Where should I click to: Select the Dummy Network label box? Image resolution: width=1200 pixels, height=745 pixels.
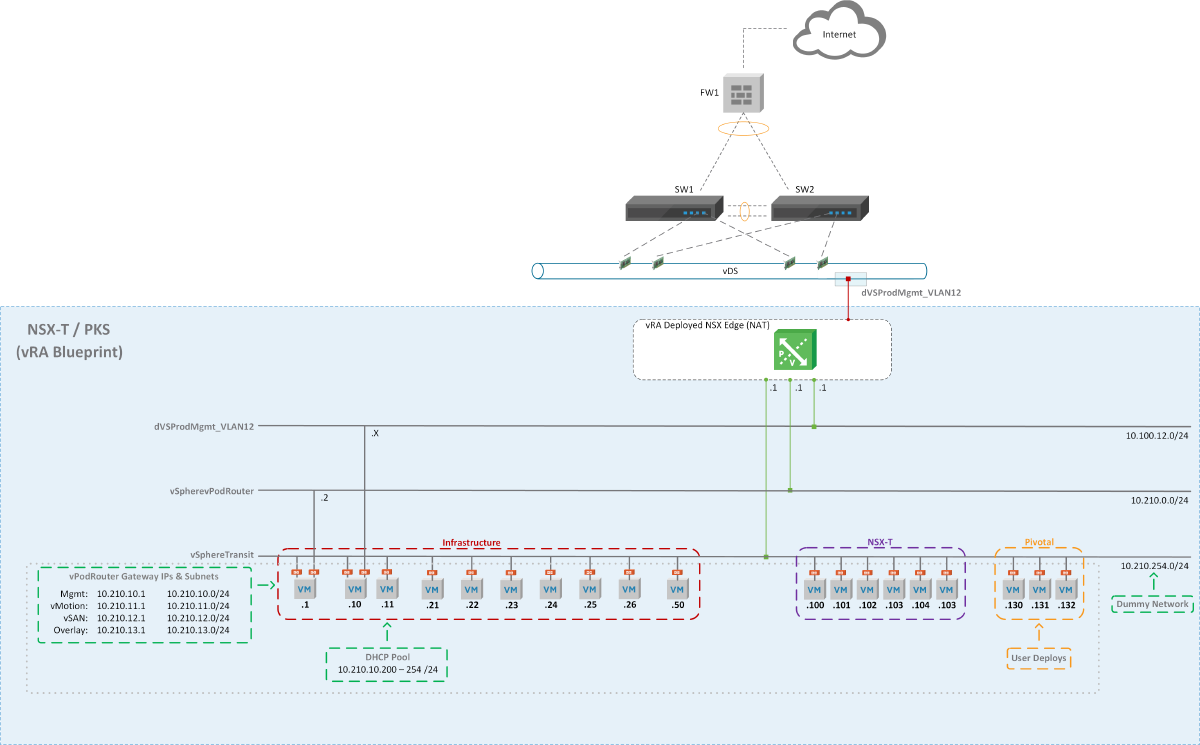(1152, 604)
